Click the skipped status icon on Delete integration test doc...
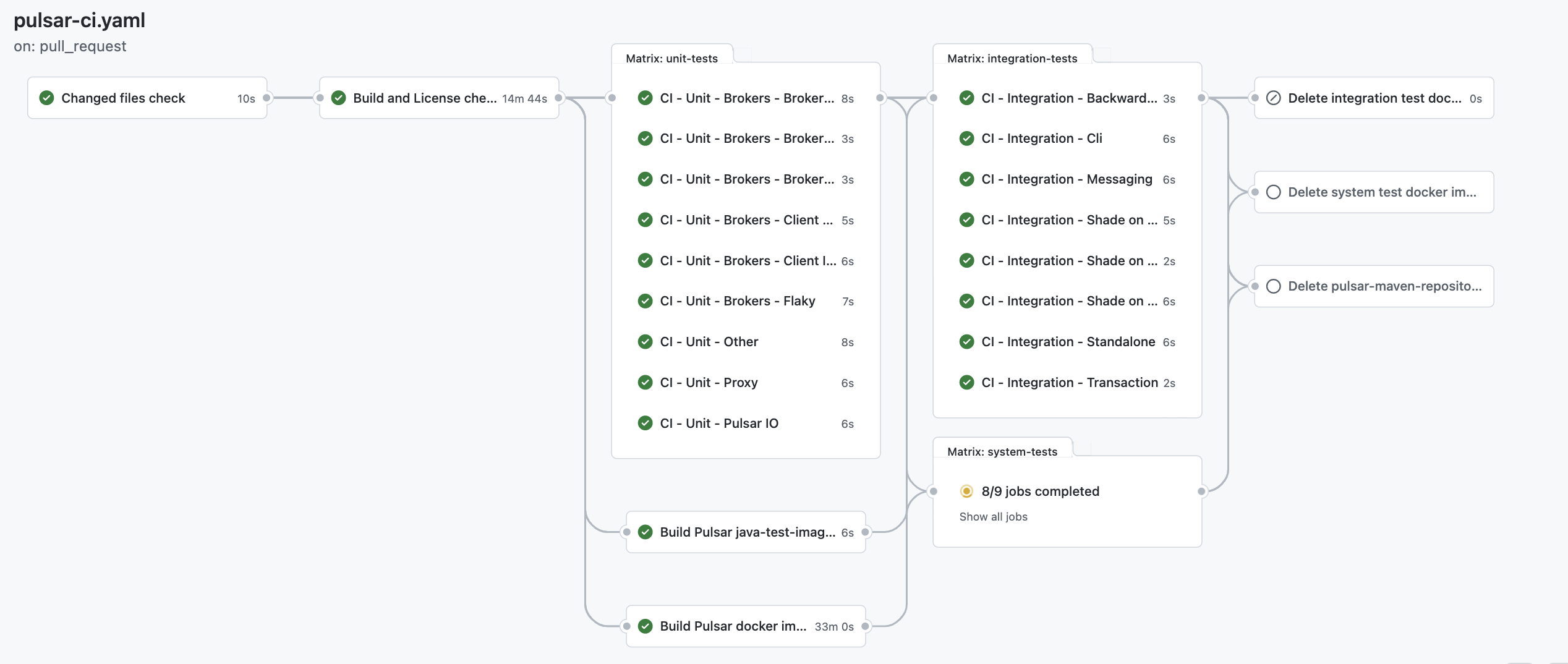Screen dimensions: 1568x664 [x=1273, y=98]
